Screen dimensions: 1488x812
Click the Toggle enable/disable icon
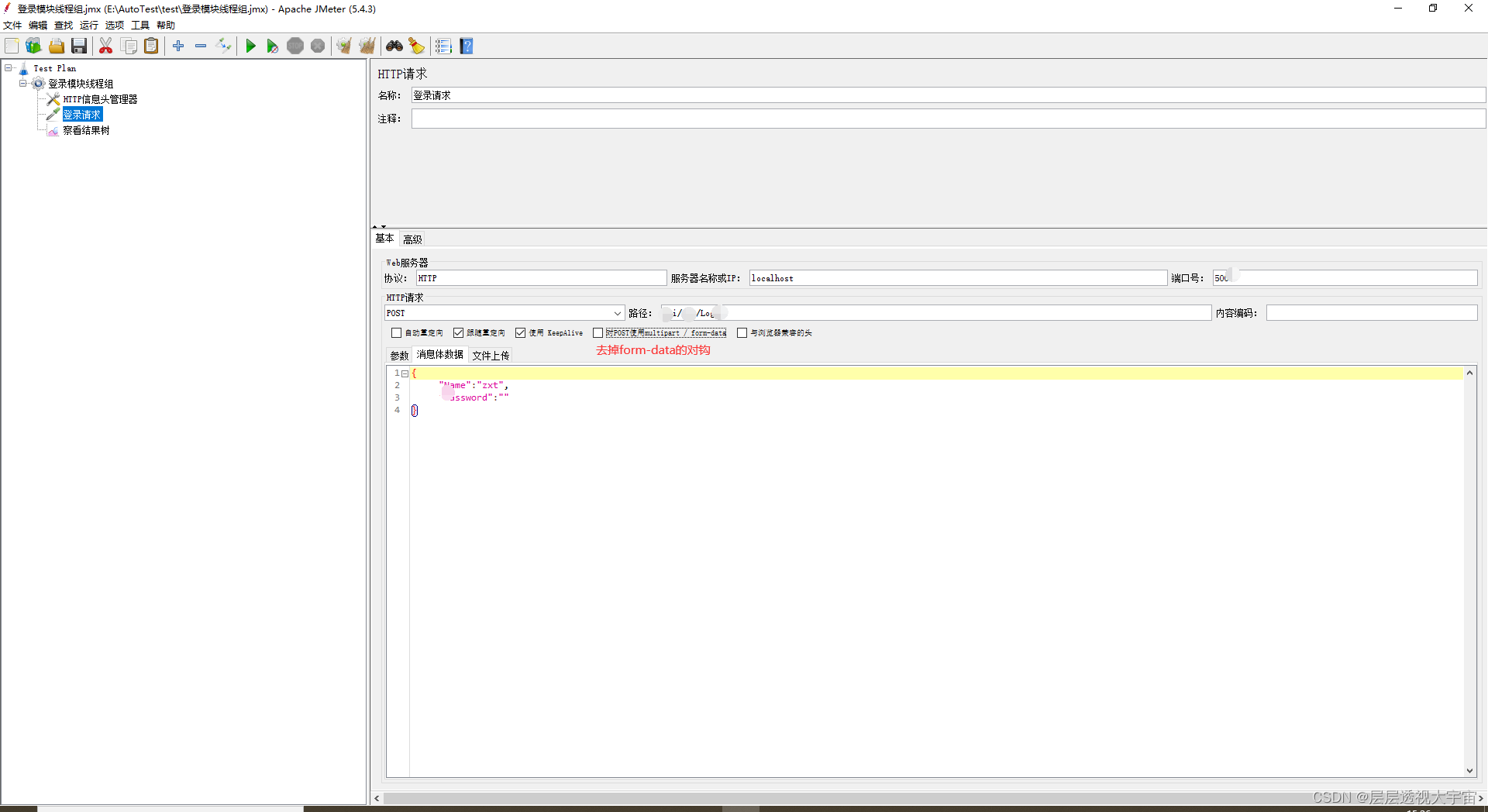(x=223, y=46)
